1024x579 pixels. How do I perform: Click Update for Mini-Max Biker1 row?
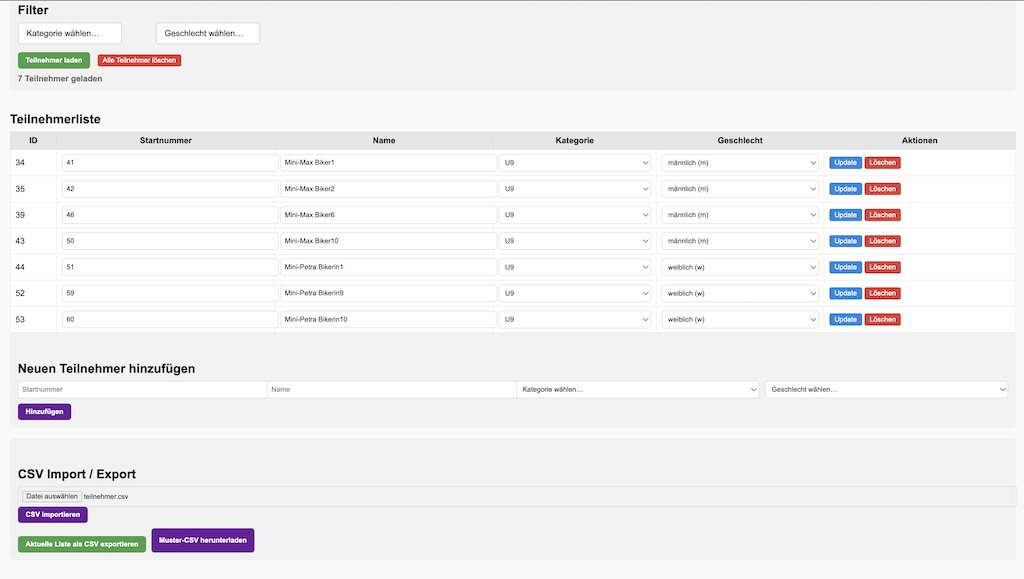[845, 163]
